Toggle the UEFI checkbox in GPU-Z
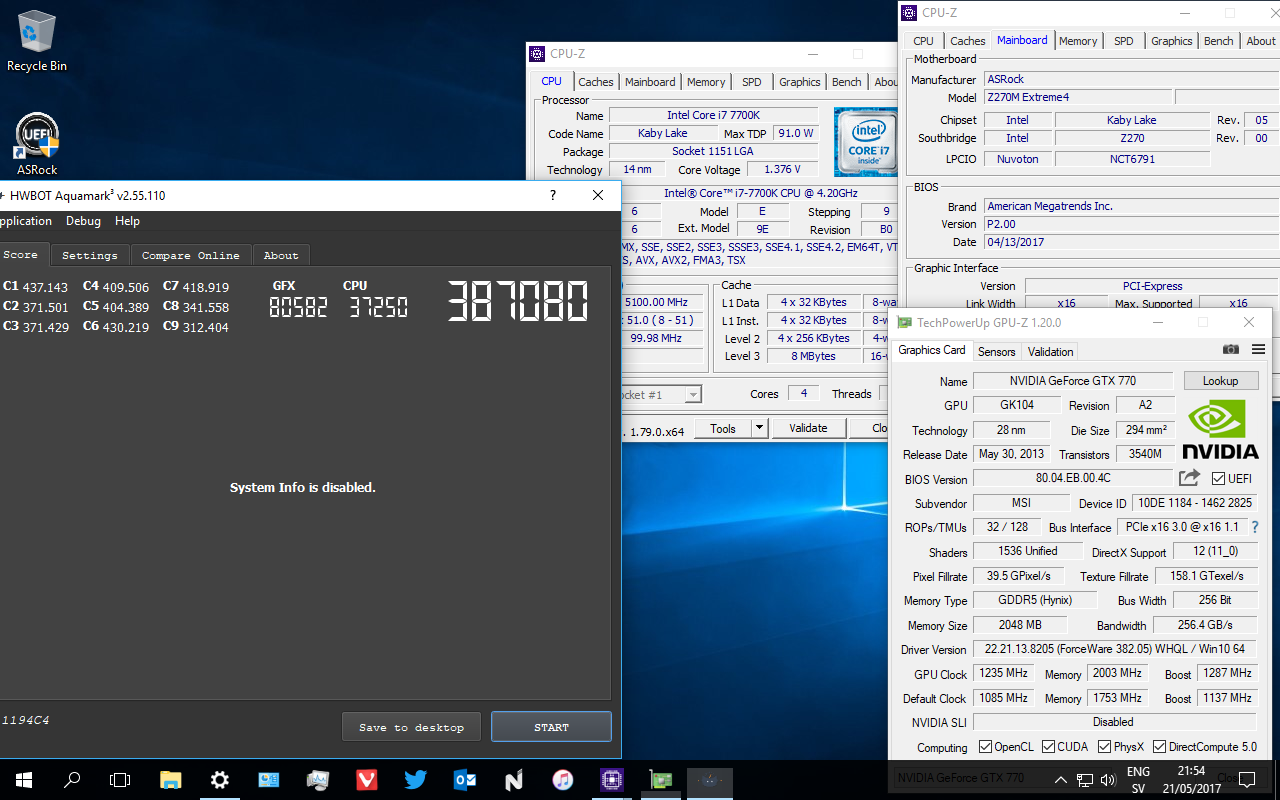The height and width of the screenshot is (800, 1280). pos(1218,478)
